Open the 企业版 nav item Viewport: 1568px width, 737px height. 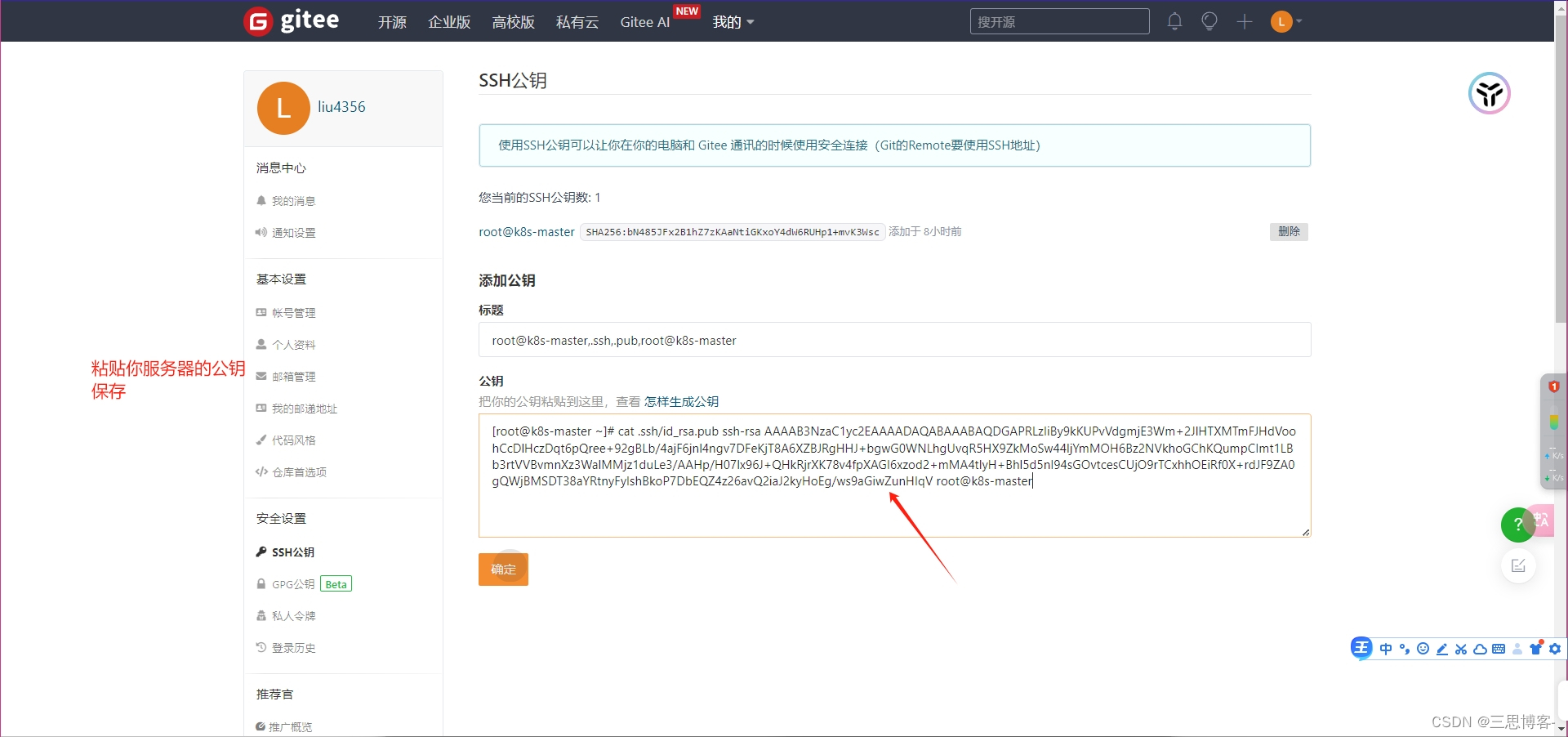coord(449,22)
